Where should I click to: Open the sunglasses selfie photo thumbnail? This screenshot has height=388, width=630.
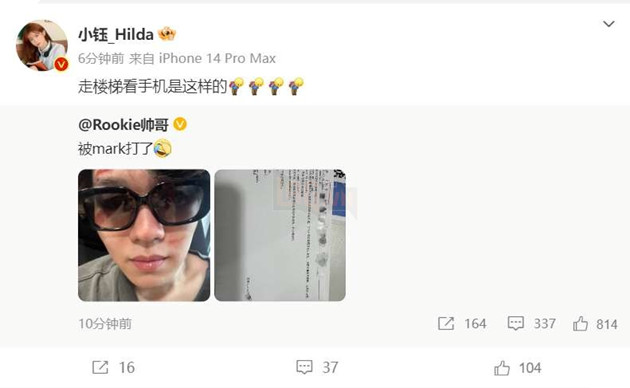144,235
